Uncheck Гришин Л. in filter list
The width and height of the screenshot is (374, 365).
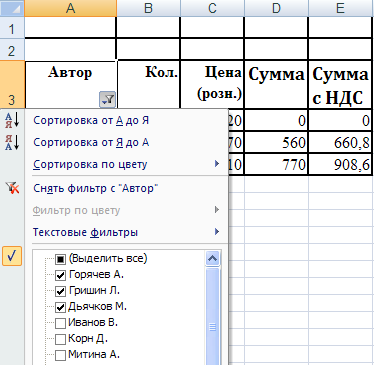tap(60, 291)
